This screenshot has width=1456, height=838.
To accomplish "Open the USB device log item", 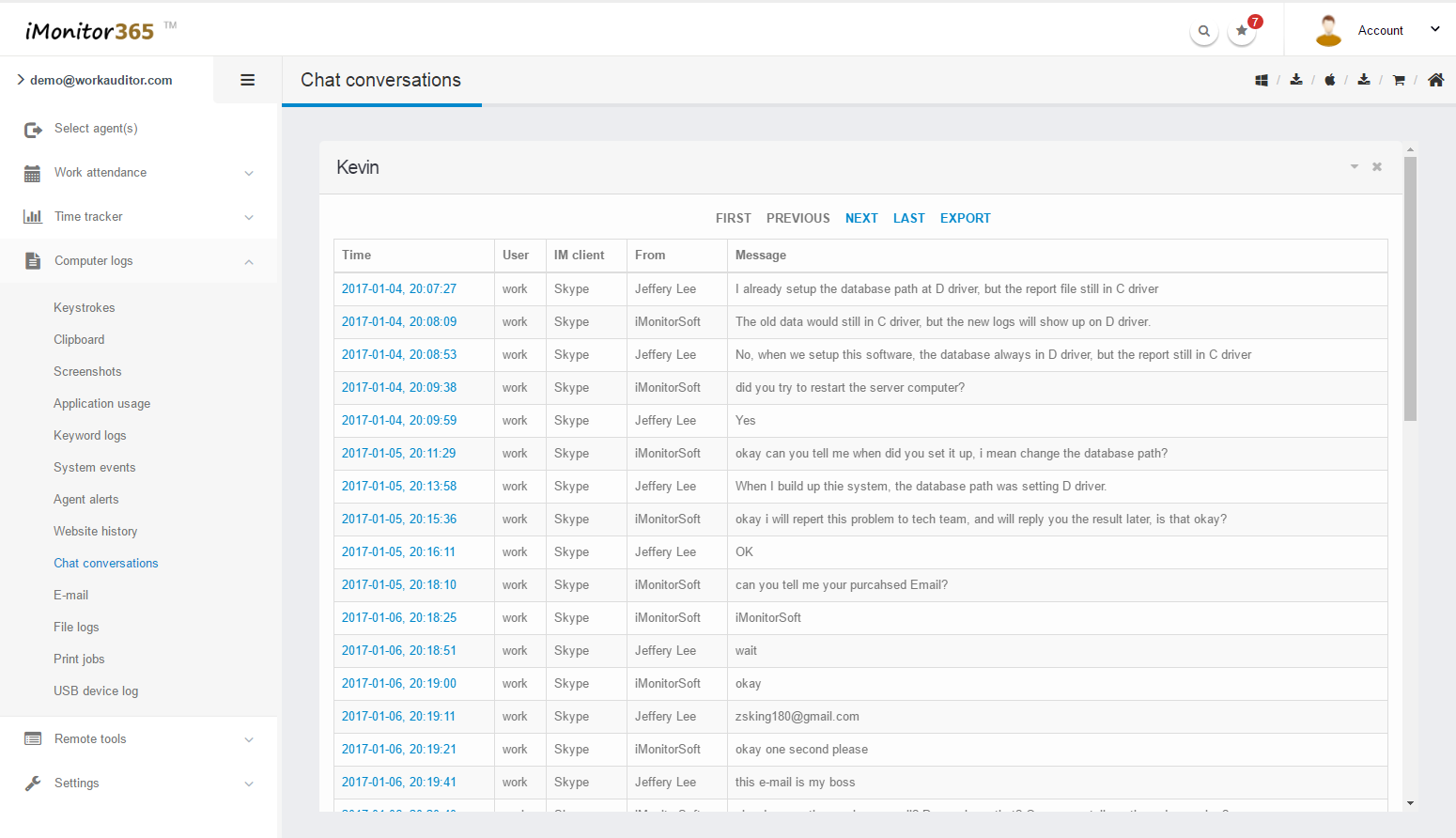I will [96, 691].
